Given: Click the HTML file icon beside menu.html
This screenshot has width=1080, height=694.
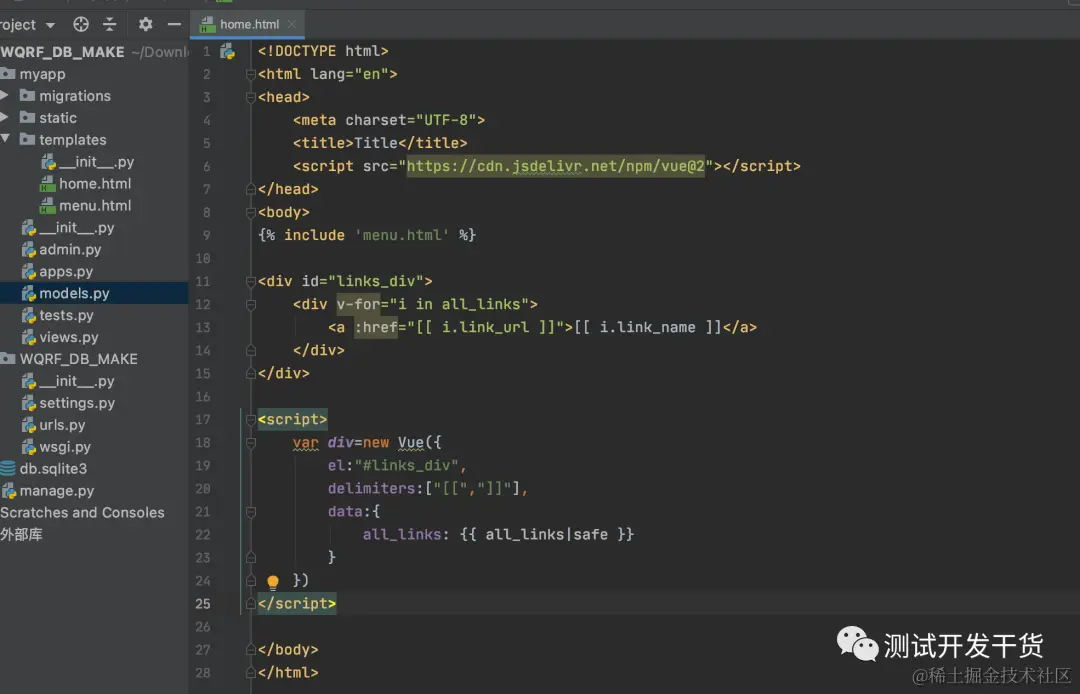Looking at the screenshot, I should (x=48, y=205).
